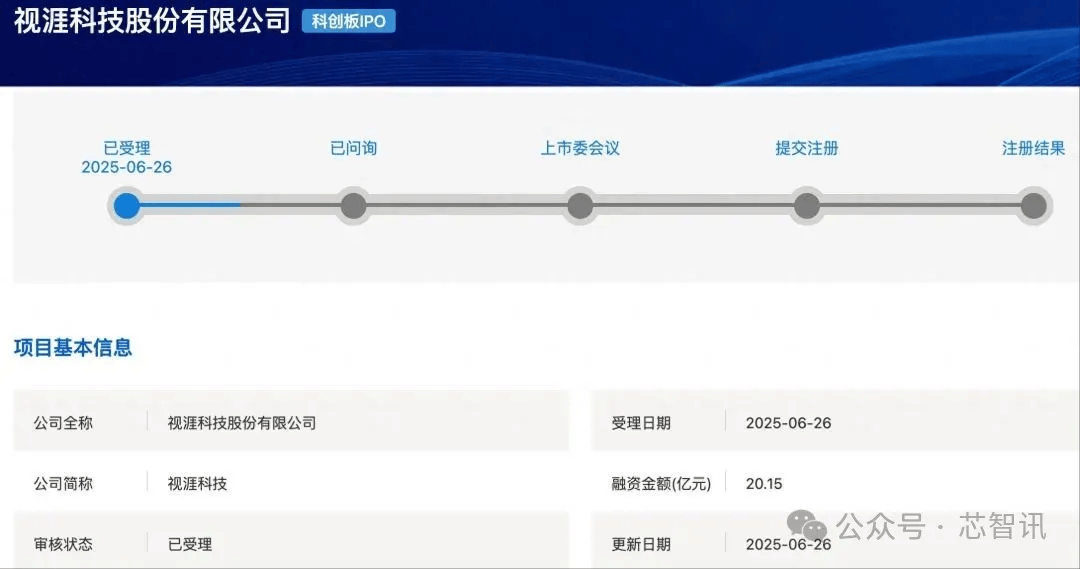Image resolution: width=1080 pixels, height=569 pixels.
Task: Click the 已问询 stage label
Action: tap(353, 148)
